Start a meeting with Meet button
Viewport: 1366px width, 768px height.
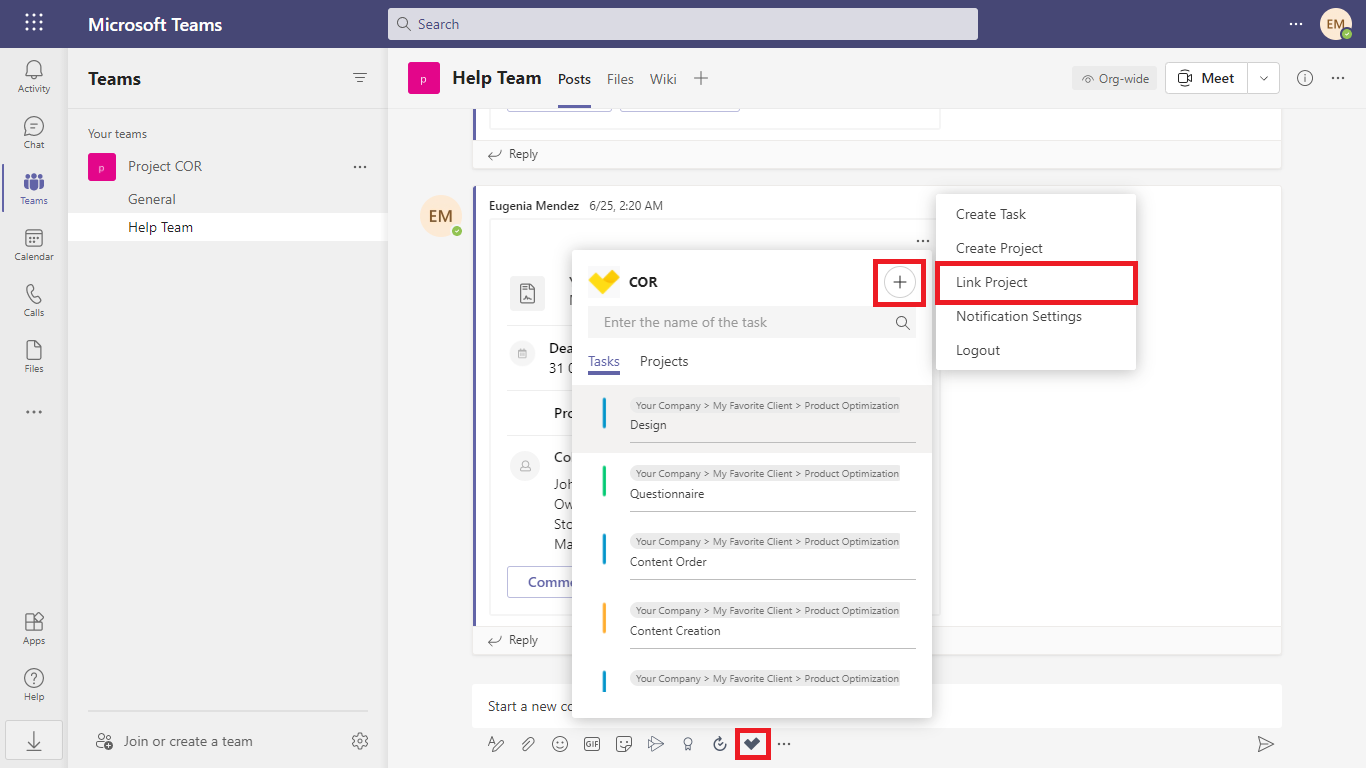[1207, 78]
